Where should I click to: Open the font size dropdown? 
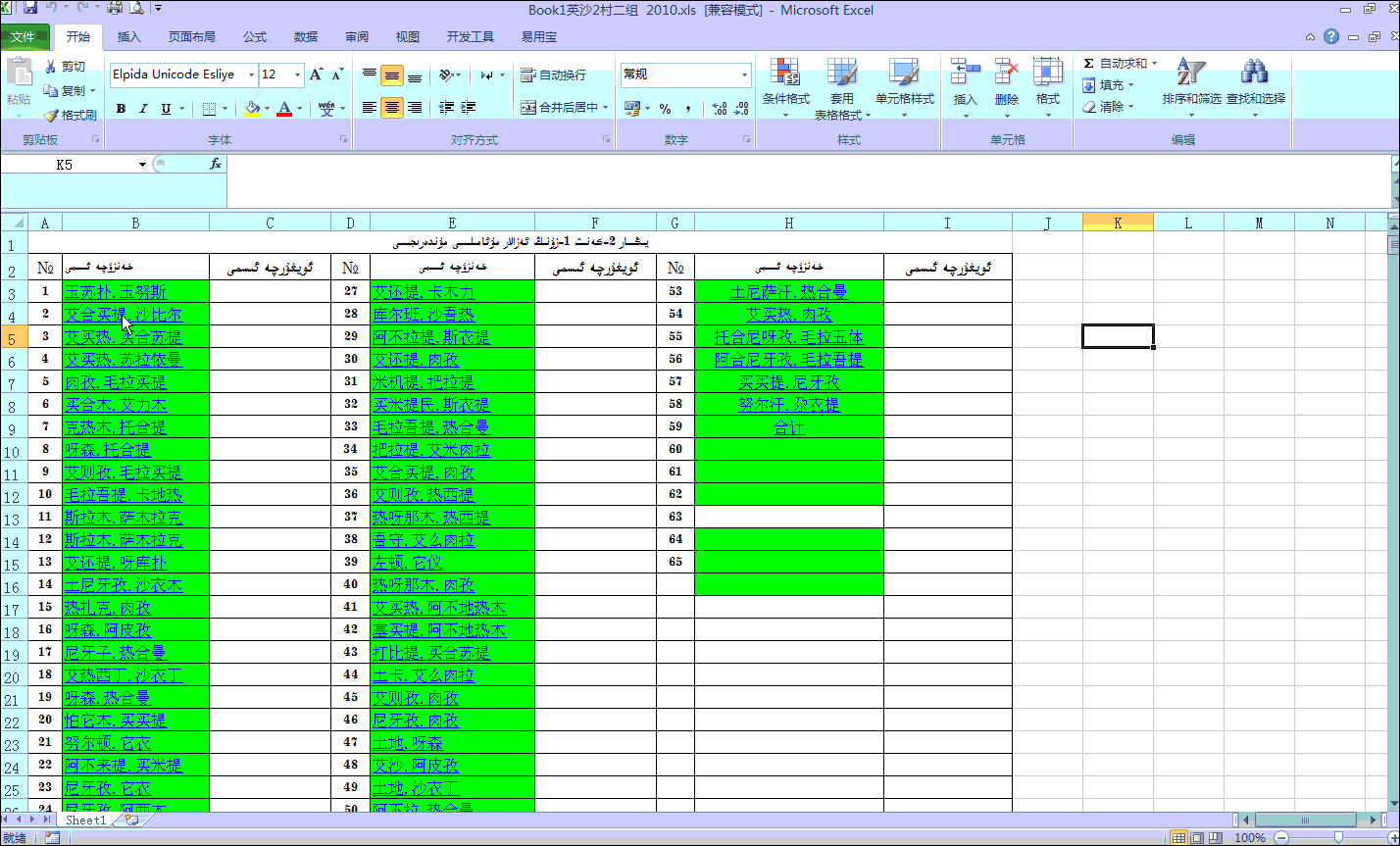point(297,75)
